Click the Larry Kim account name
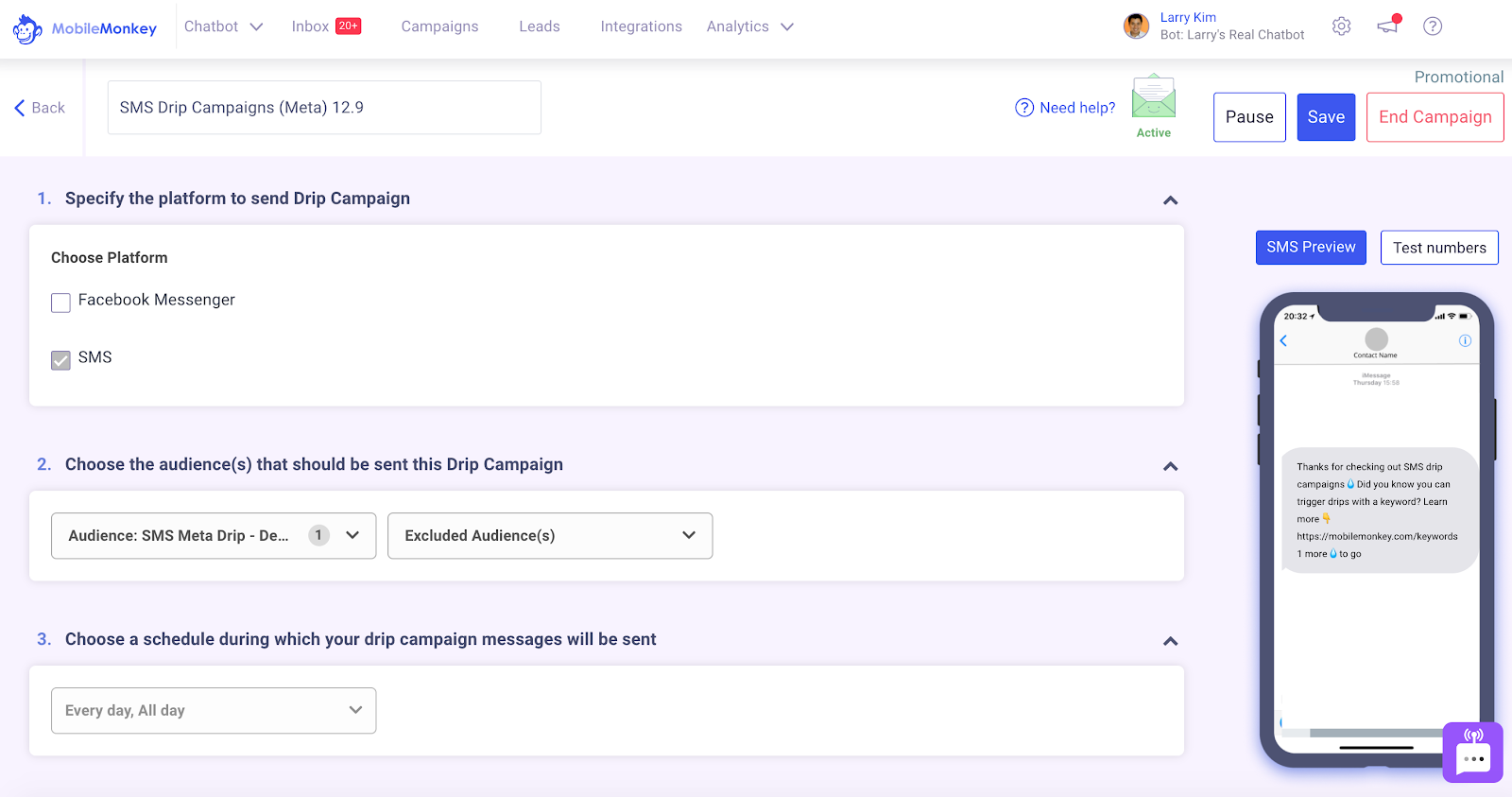The width and height of the screenshot is (1512, 797). 1188,17
